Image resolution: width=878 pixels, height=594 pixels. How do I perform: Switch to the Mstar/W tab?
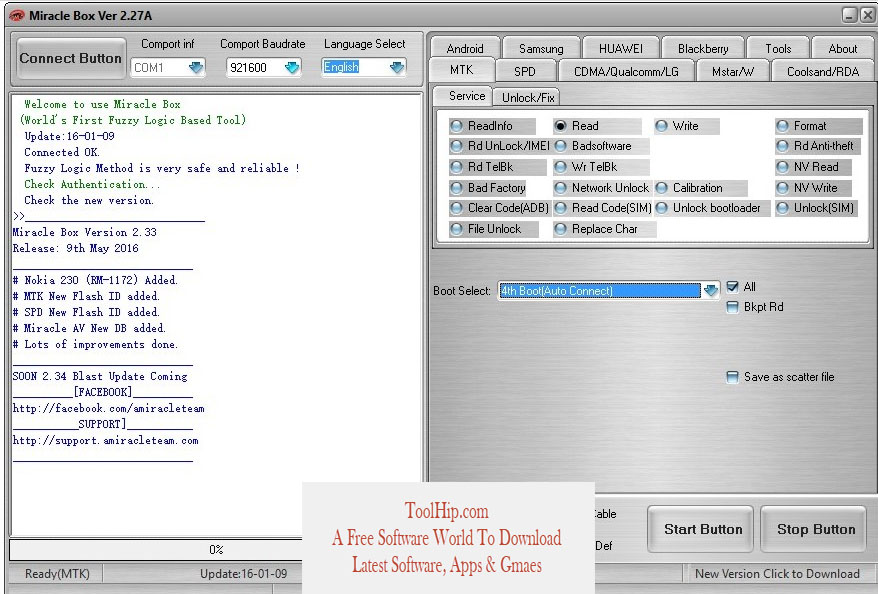click(732, 72)
